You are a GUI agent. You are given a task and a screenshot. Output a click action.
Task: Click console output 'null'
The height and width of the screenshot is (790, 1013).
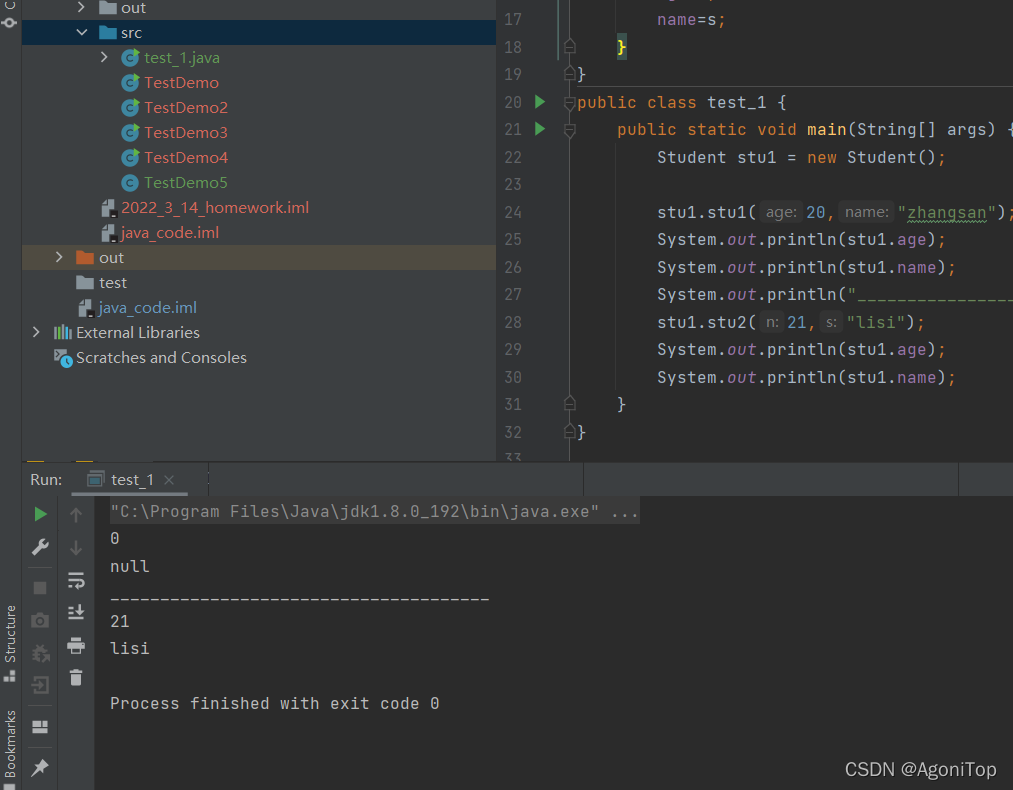click(130, 567)
